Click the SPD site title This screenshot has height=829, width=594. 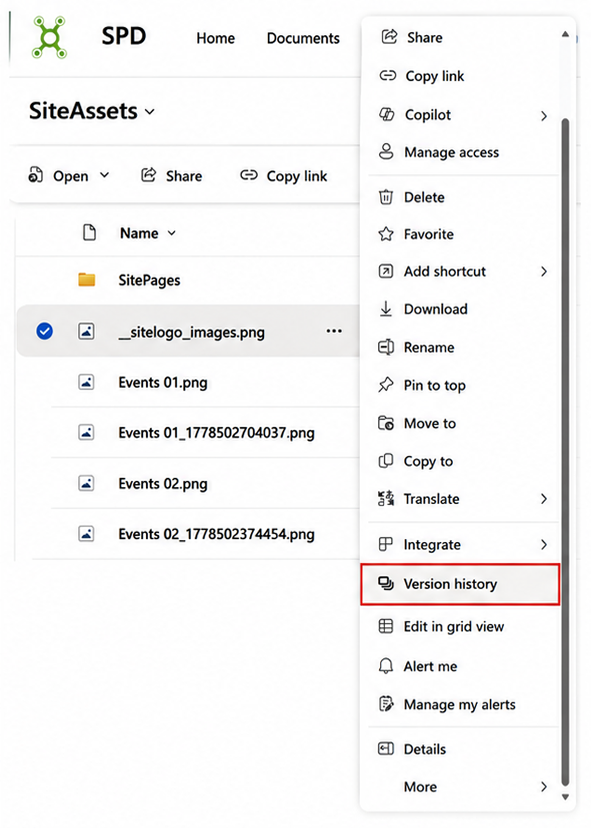(124, 36)
